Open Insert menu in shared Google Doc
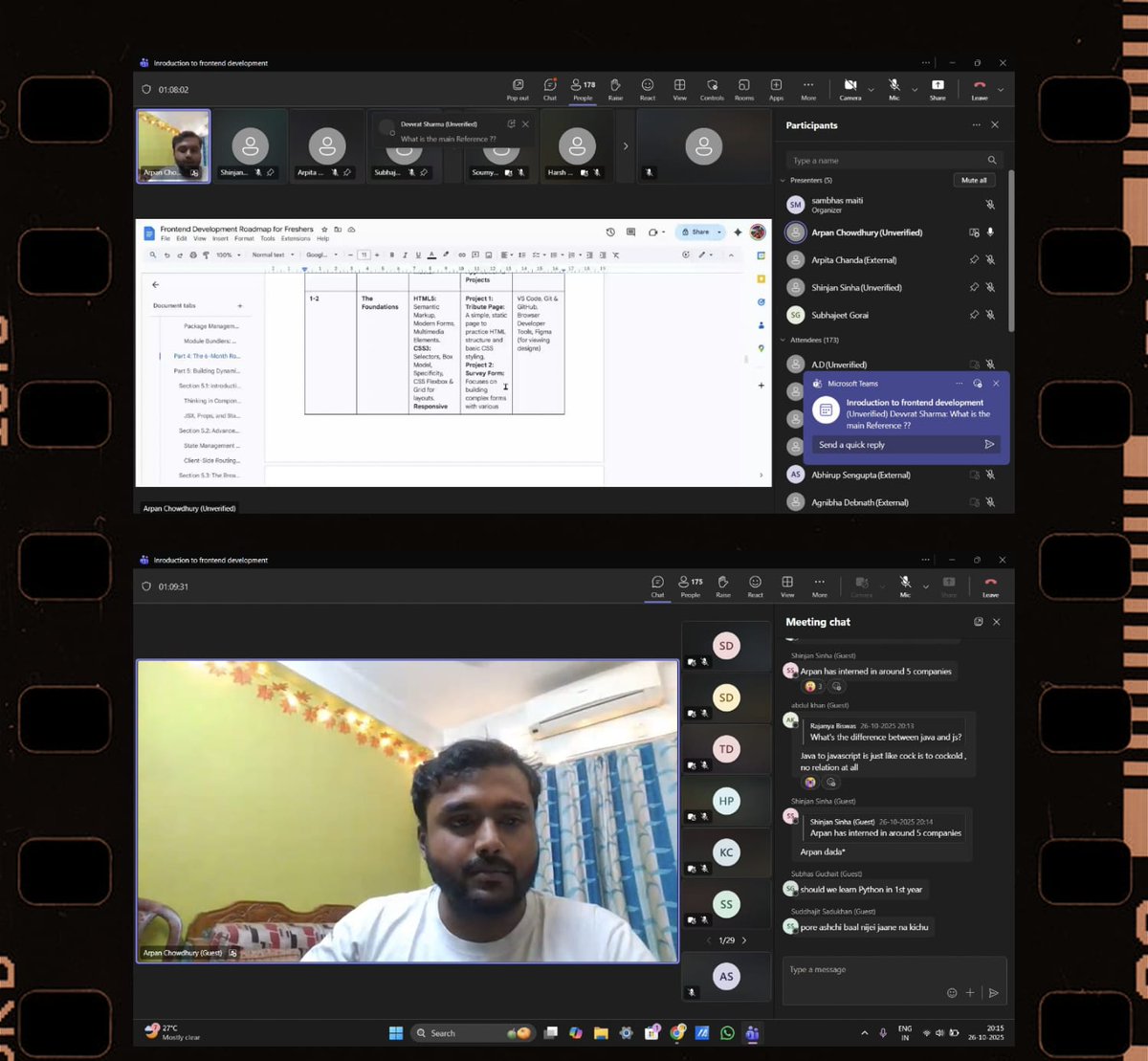Screen dimensions: 1148x1061 click(220, 238)
